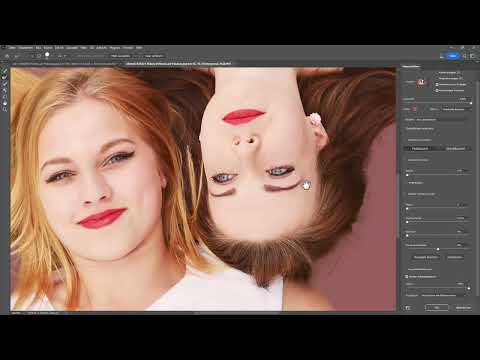This screenshot has width=480, height=360.
Task: Choose the Color Aware refine mode
Action: pyautogui.click(x=420, y=148)
